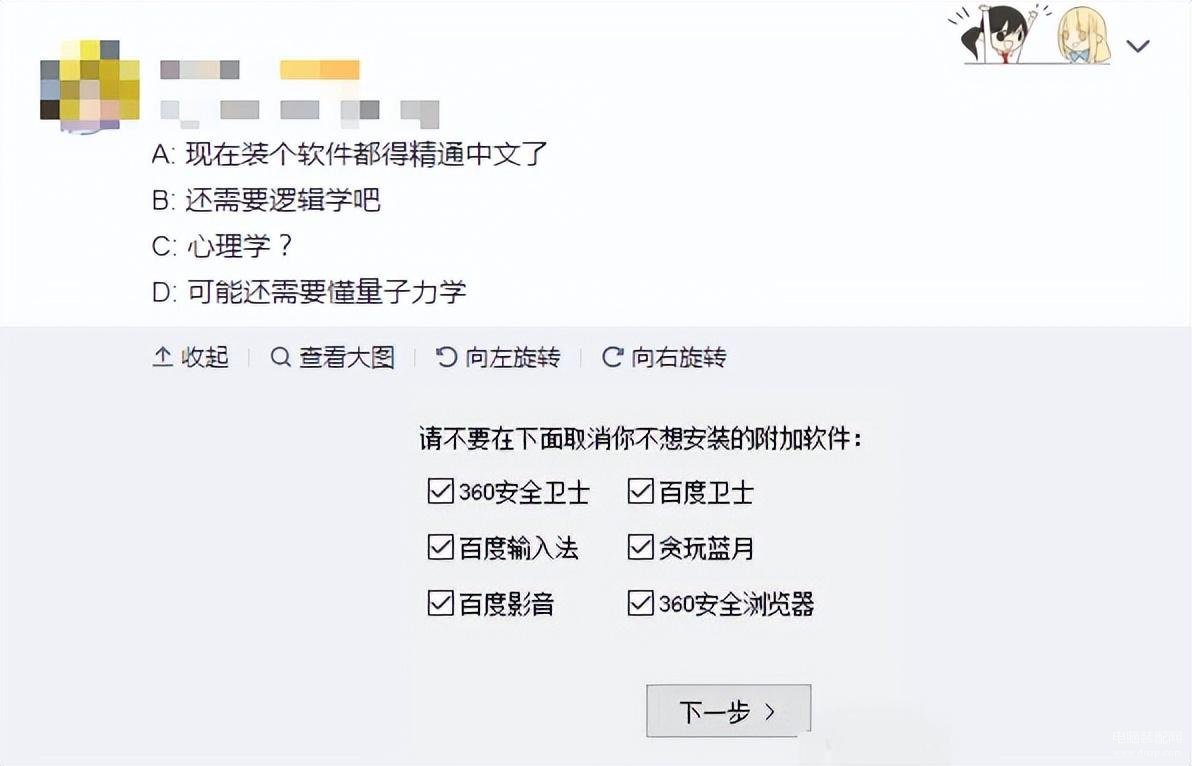Open the blurred username link
Viewport: 1192px width, 766px height.
[x=200, y=70]
